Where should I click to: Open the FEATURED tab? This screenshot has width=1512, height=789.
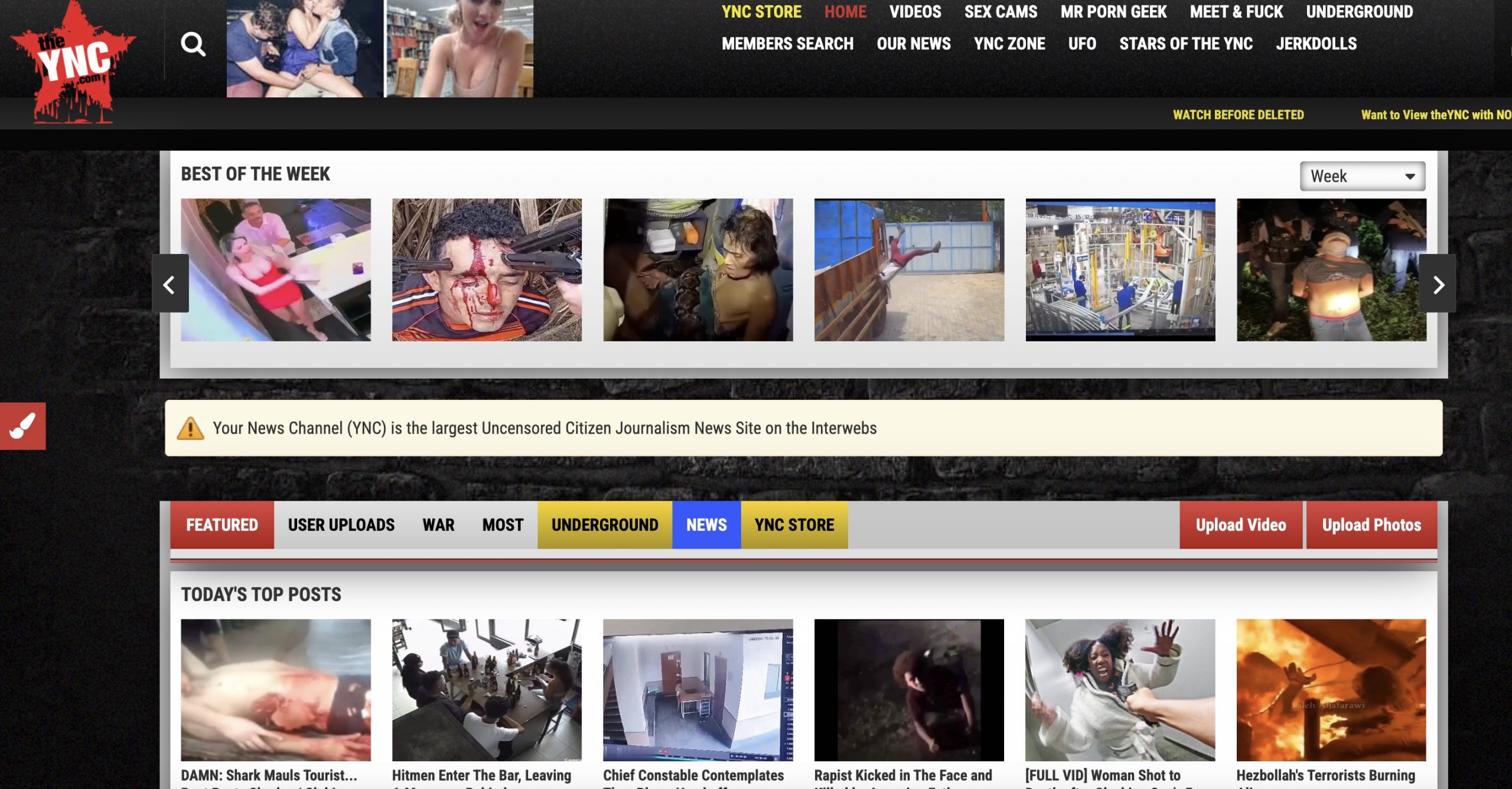click(222, 524)
